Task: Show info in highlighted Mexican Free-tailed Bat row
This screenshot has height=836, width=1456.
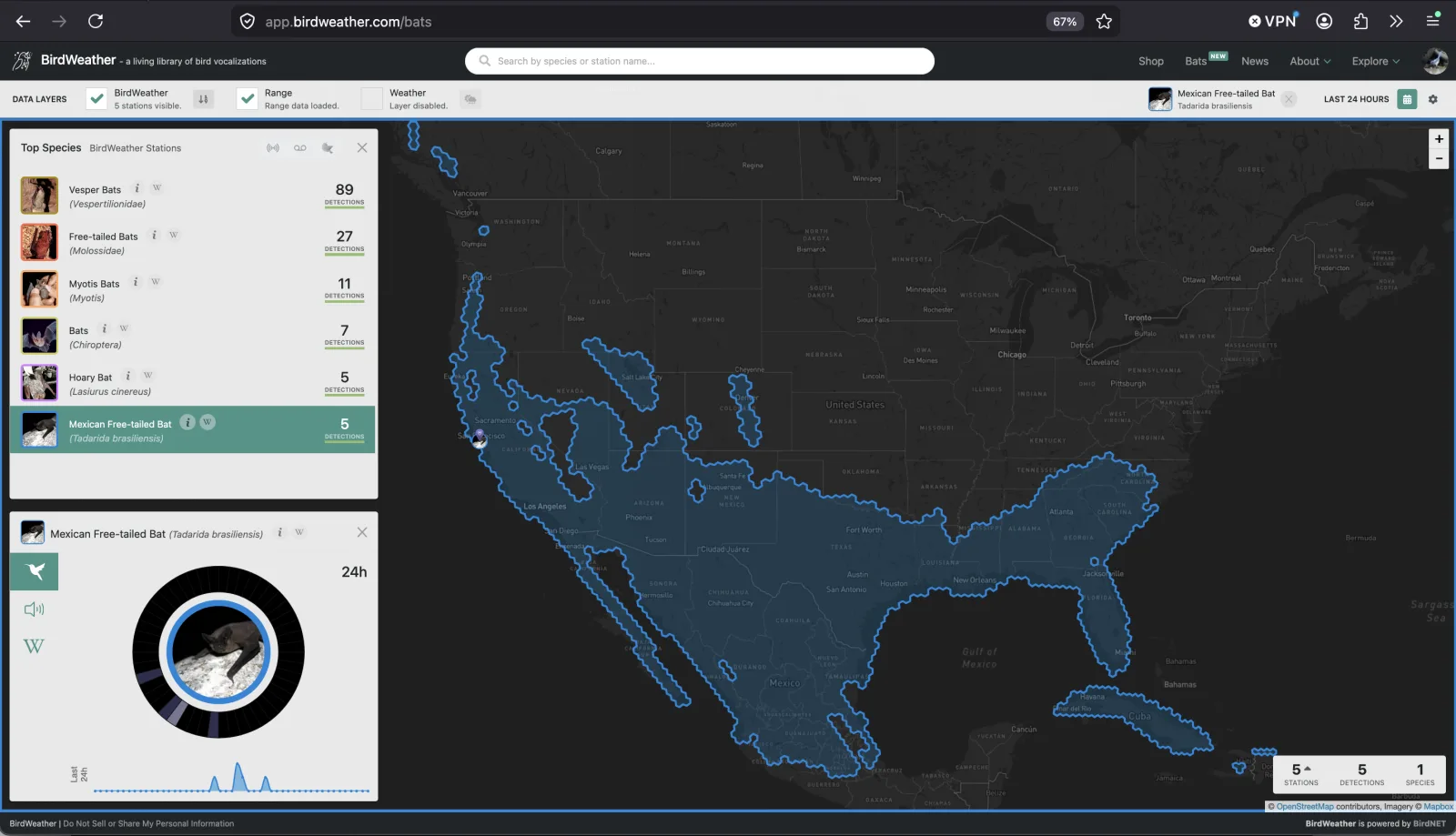Action: (187, 422)
